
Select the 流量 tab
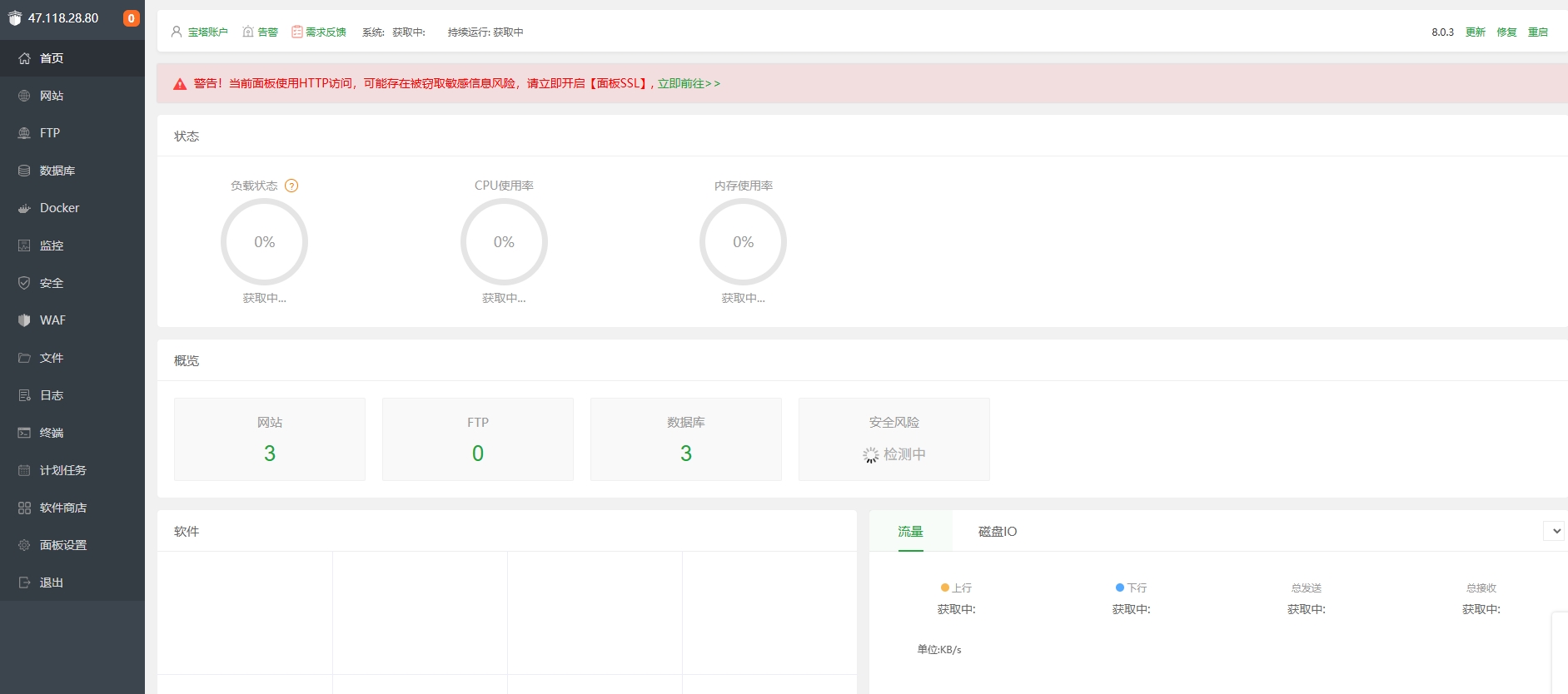[910, 531]
